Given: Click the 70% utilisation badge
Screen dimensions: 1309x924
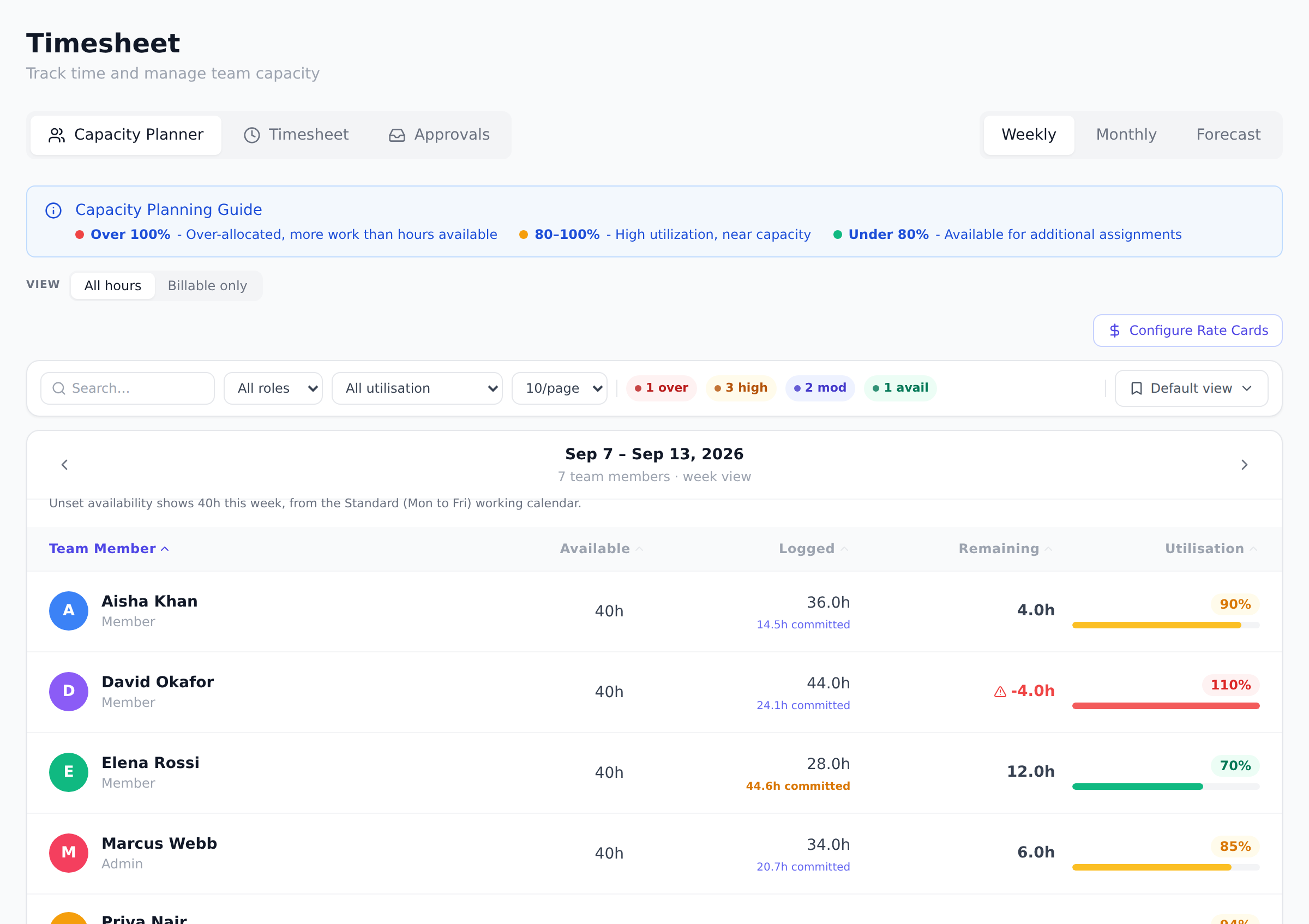Looking at the screenshot, I should 1235,766.
